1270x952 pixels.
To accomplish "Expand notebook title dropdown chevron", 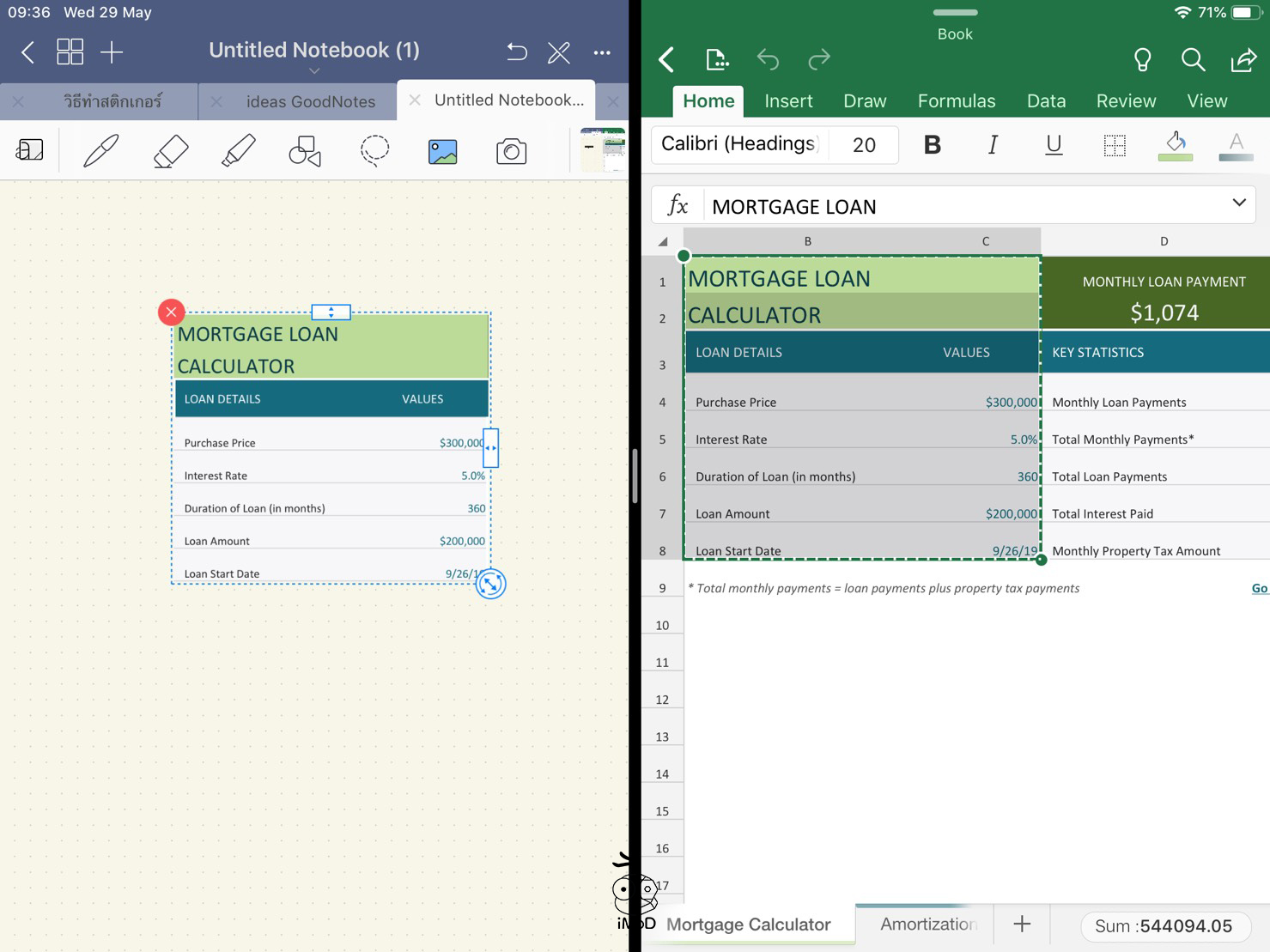I will [x=314, y=71].
